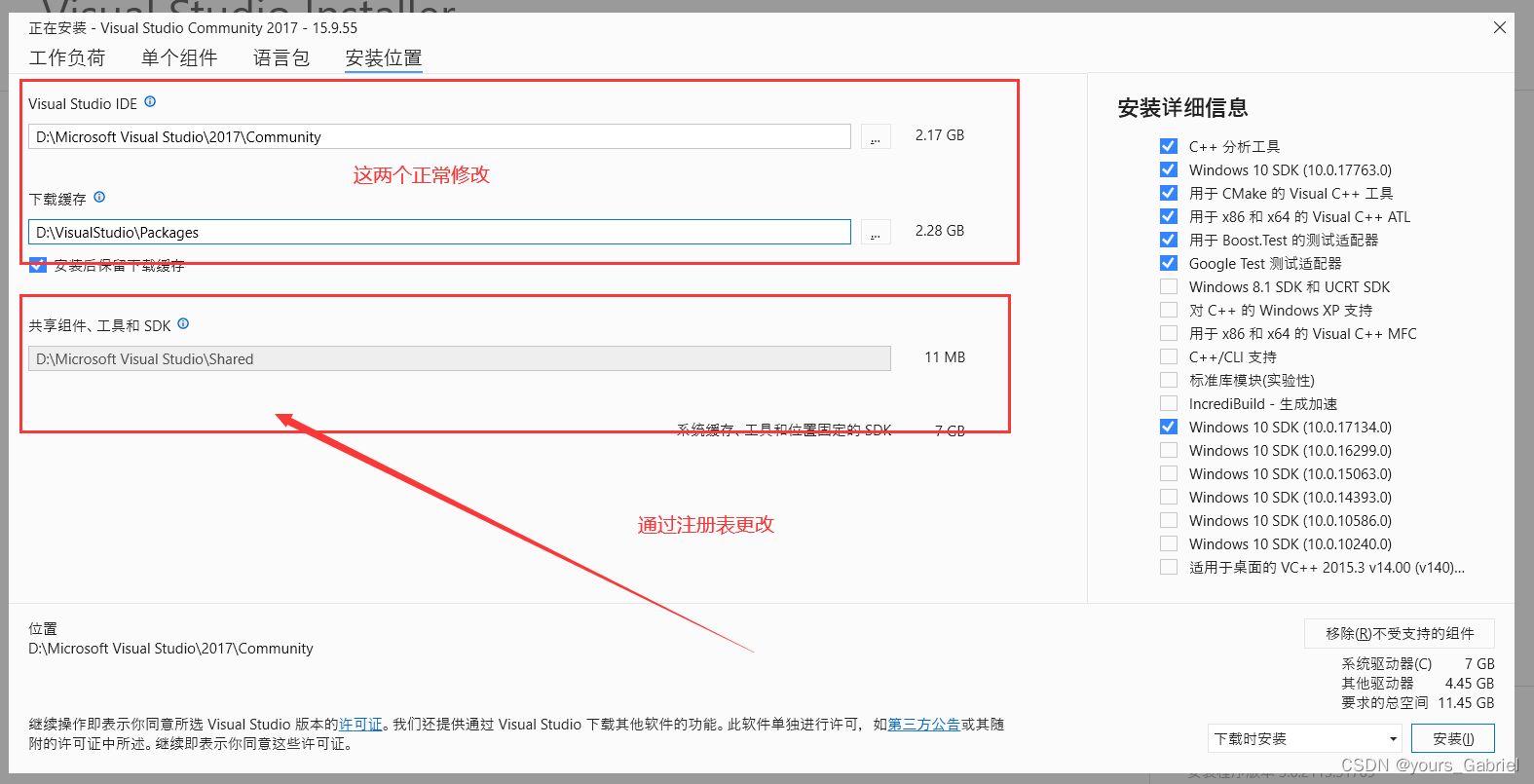Switch to the 工作负荷 tab
This screenshot has height=784, width=1534.
(x=67, y=57)
